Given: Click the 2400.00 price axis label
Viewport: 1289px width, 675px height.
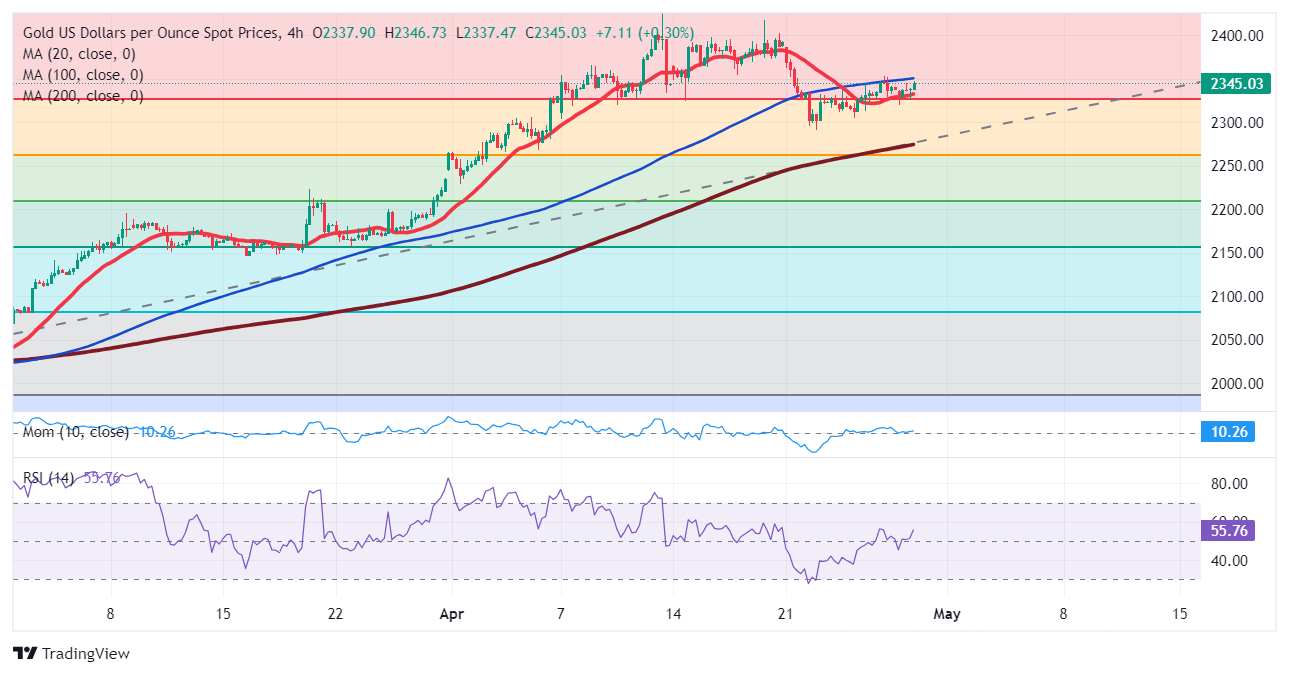Looking at the screenshot, I should coord(1236,36).
